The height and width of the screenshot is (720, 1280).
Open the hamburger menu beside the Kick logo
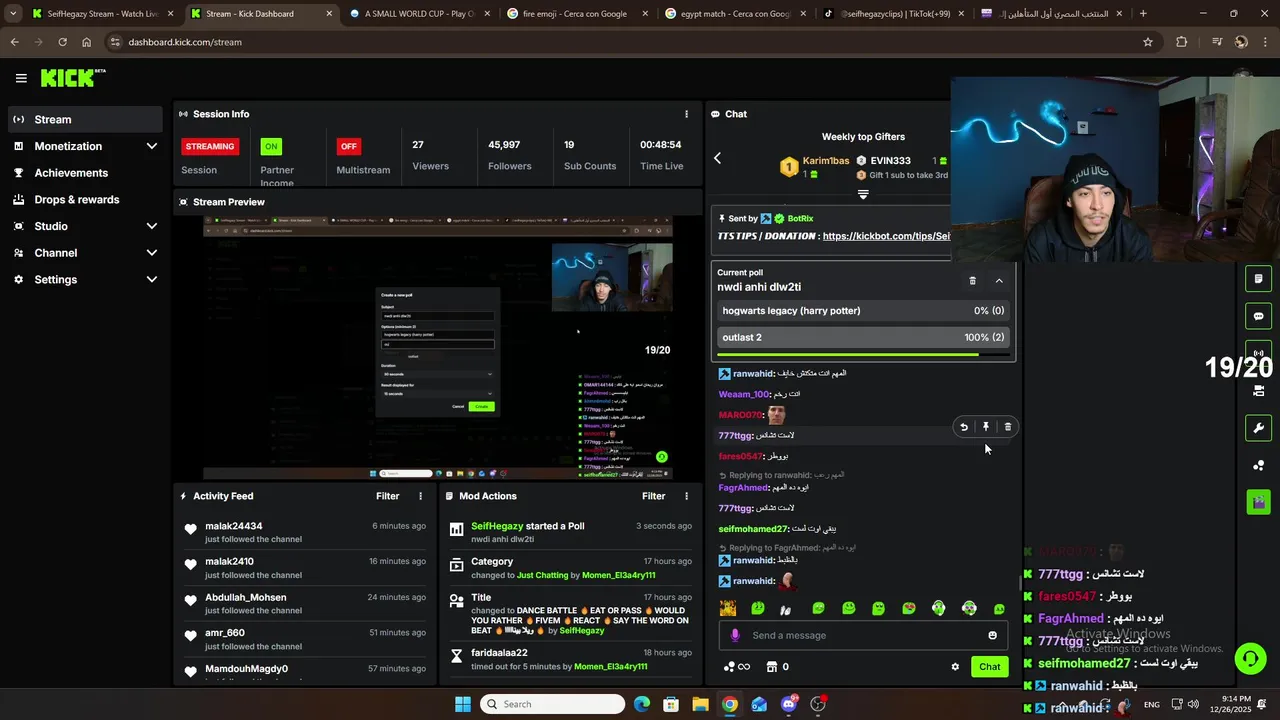(x=21, y=78)
